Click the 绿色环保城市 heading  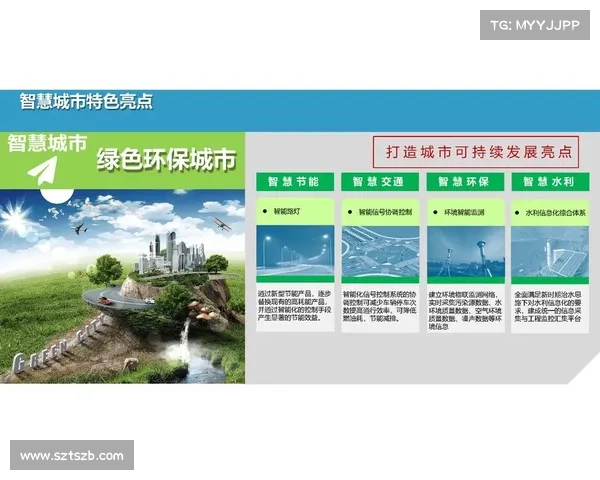coord(166,159)
